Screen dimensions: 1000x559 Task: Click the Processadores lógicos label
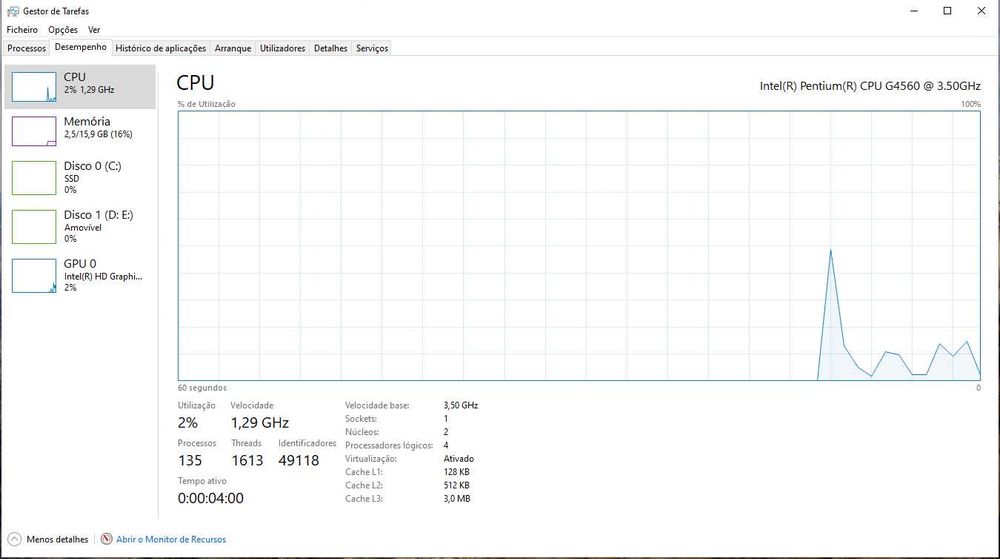point(389,446)
